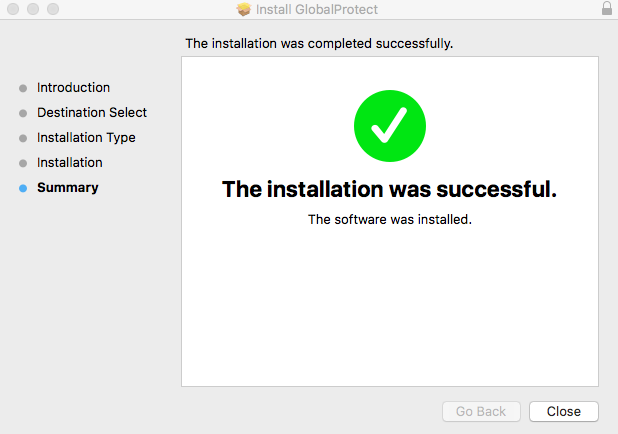Select the Summary step in the sidebar
The image size is (618, 434).
click(x=67, y=188)
